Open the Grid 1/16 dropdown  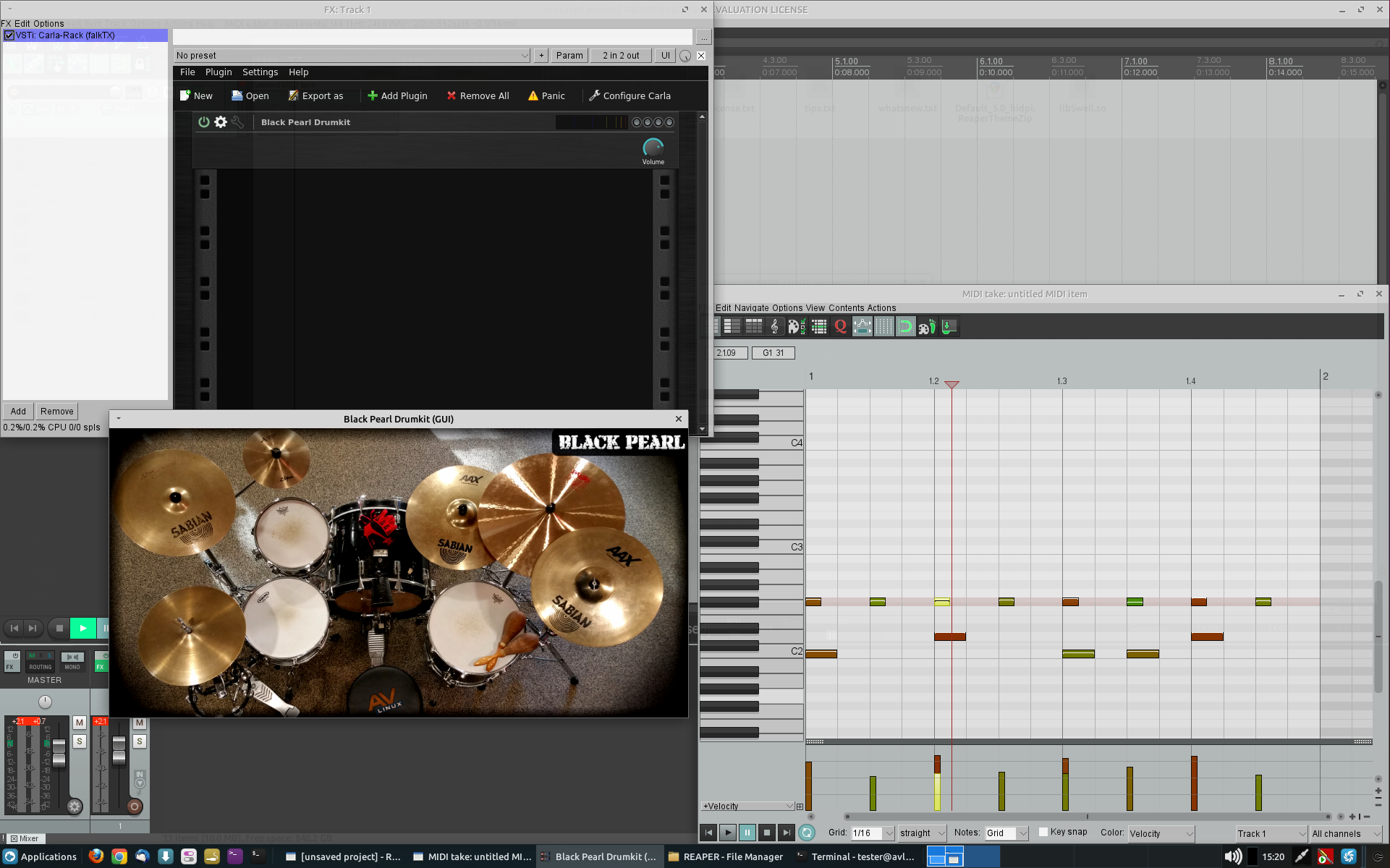[873, 833]
